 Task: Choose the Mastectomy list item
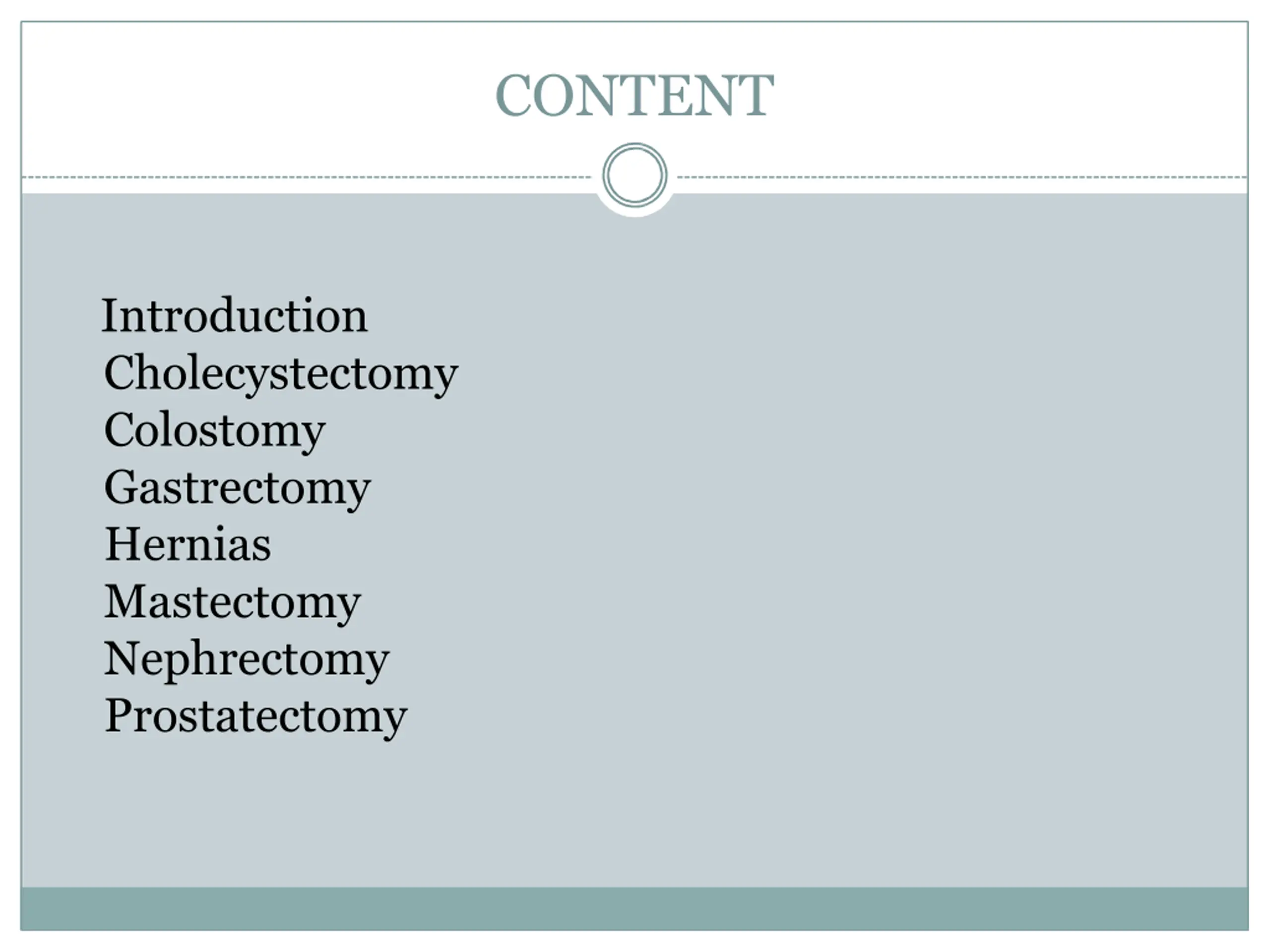[x=233, y=602]
